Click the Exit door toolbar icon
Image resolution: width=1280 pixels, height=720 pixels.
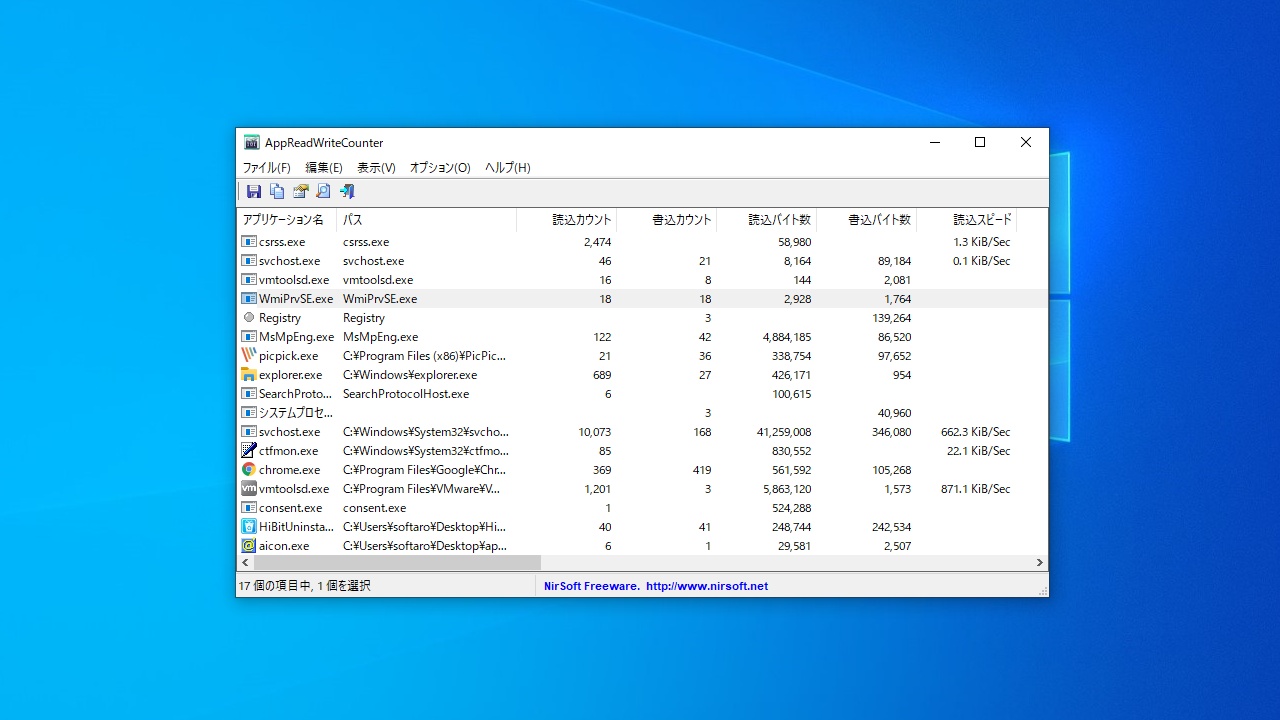[347, 192]
